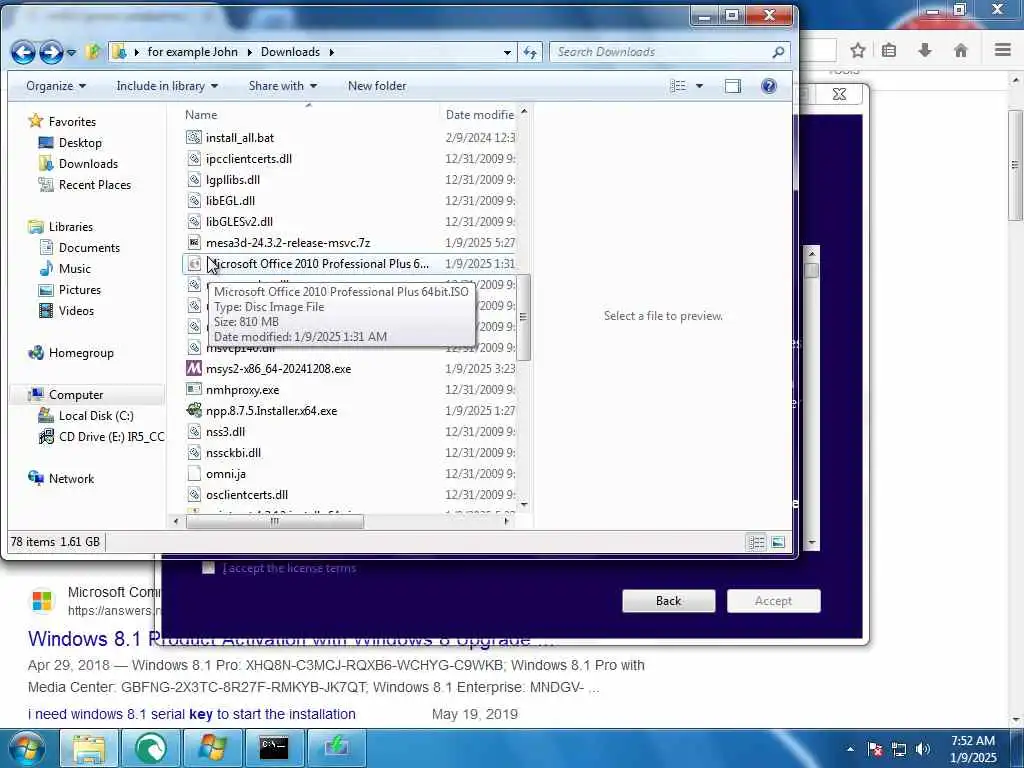Select Computer in navigation pane
Viewport: 1024px width, 768px height.
pyautogui.click(x=76, y=394)
